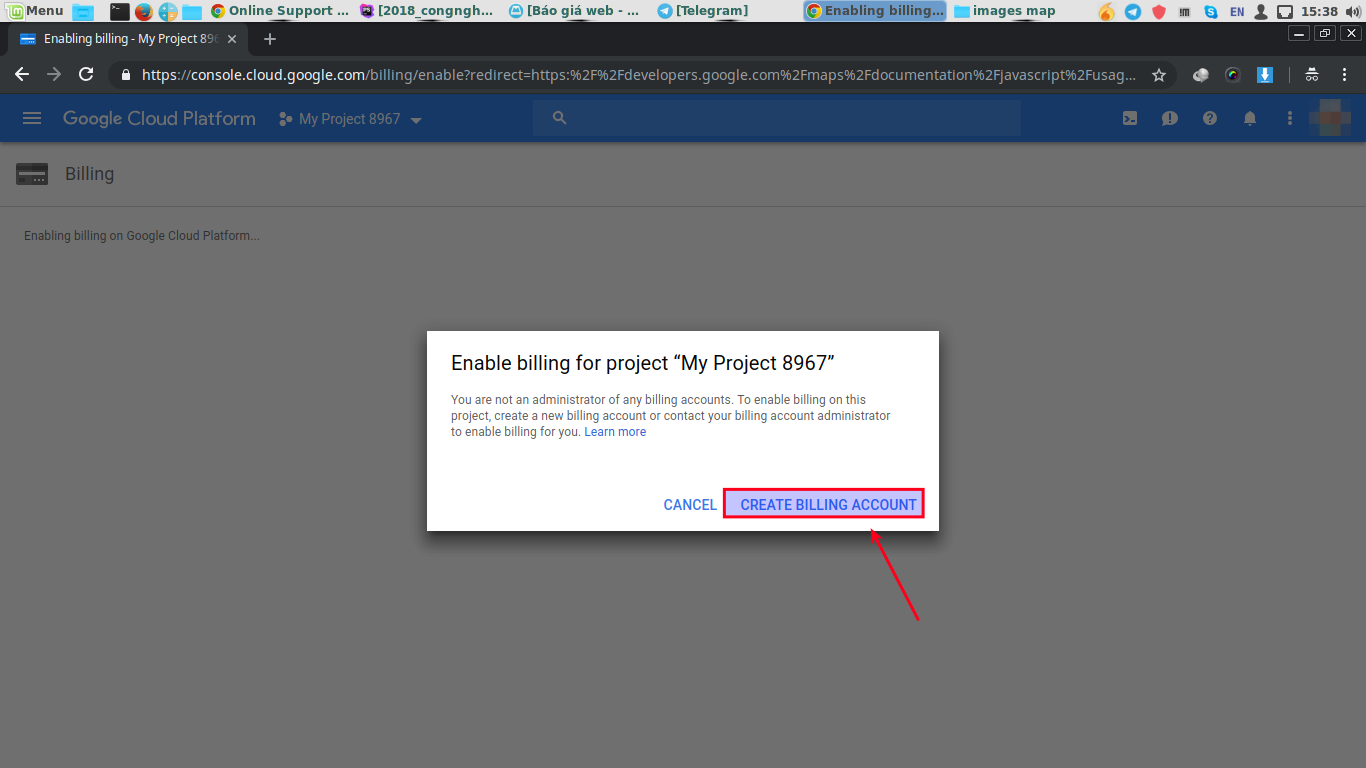Screen dimensions: 1366x768
Task: Open the My Project 8967 project selector
Action: click(x=350, y=119)
